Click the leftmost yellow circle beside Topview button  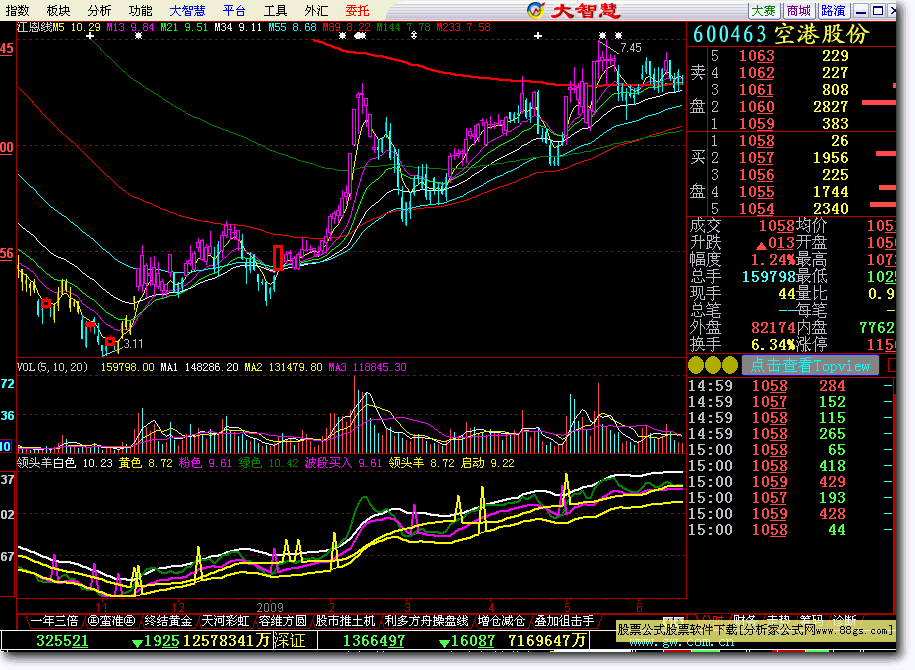[696, 366]
